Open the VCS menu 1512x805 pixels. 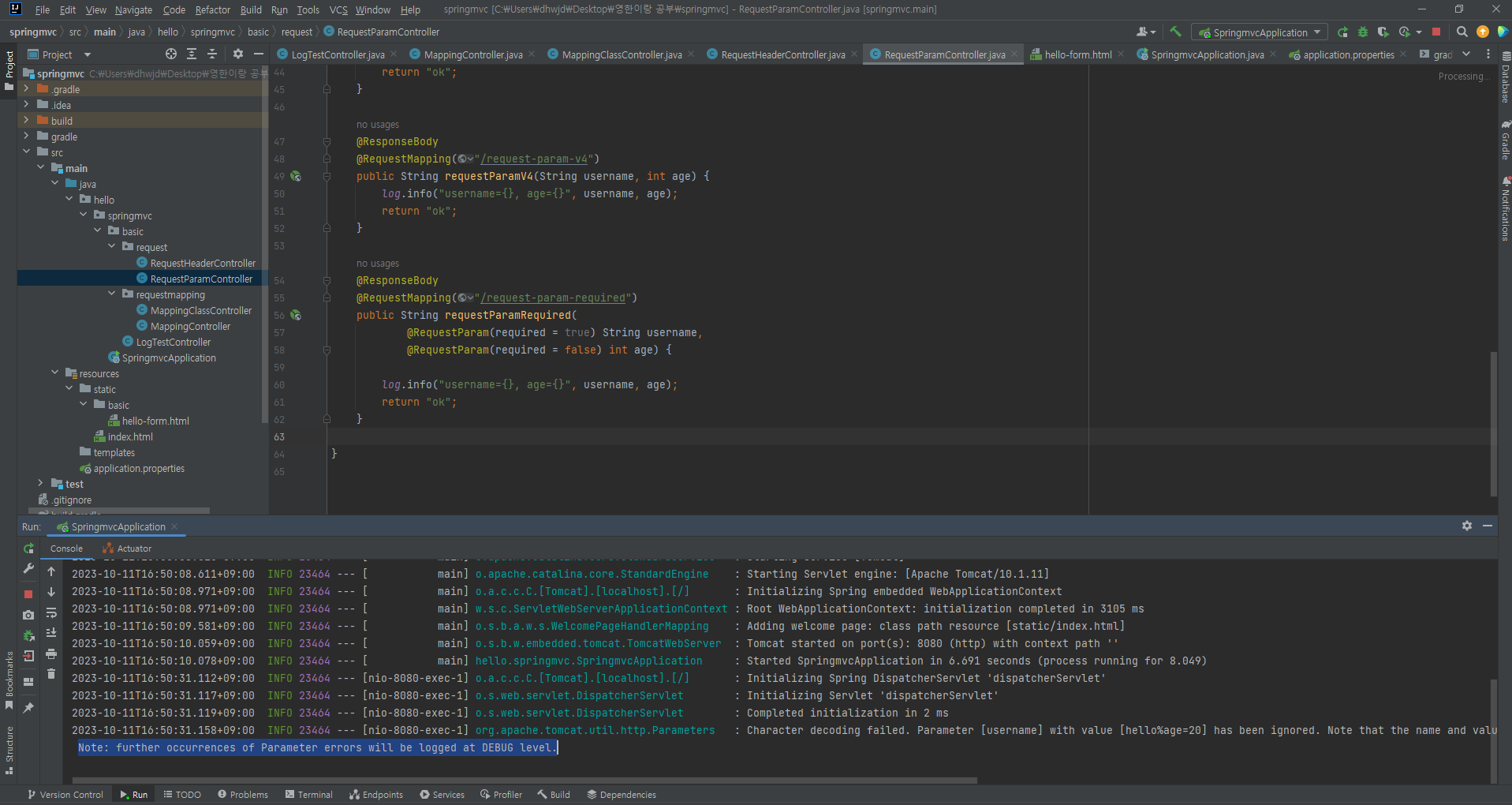[338, 9]
